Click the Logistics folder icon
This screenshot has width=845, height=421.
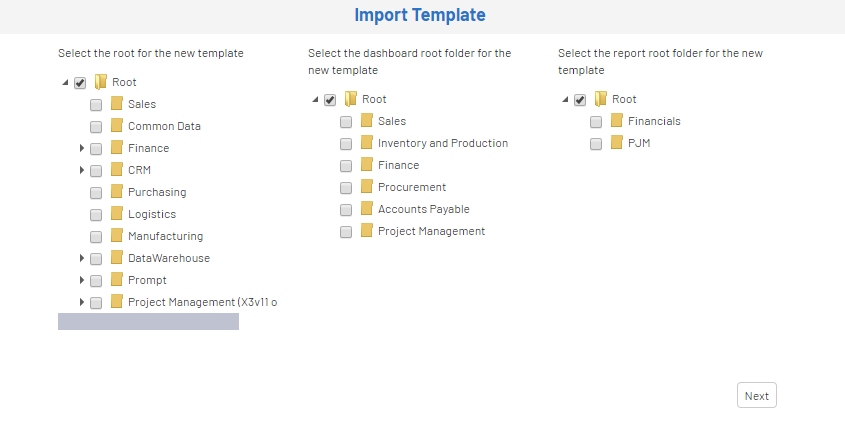(117, 213)
